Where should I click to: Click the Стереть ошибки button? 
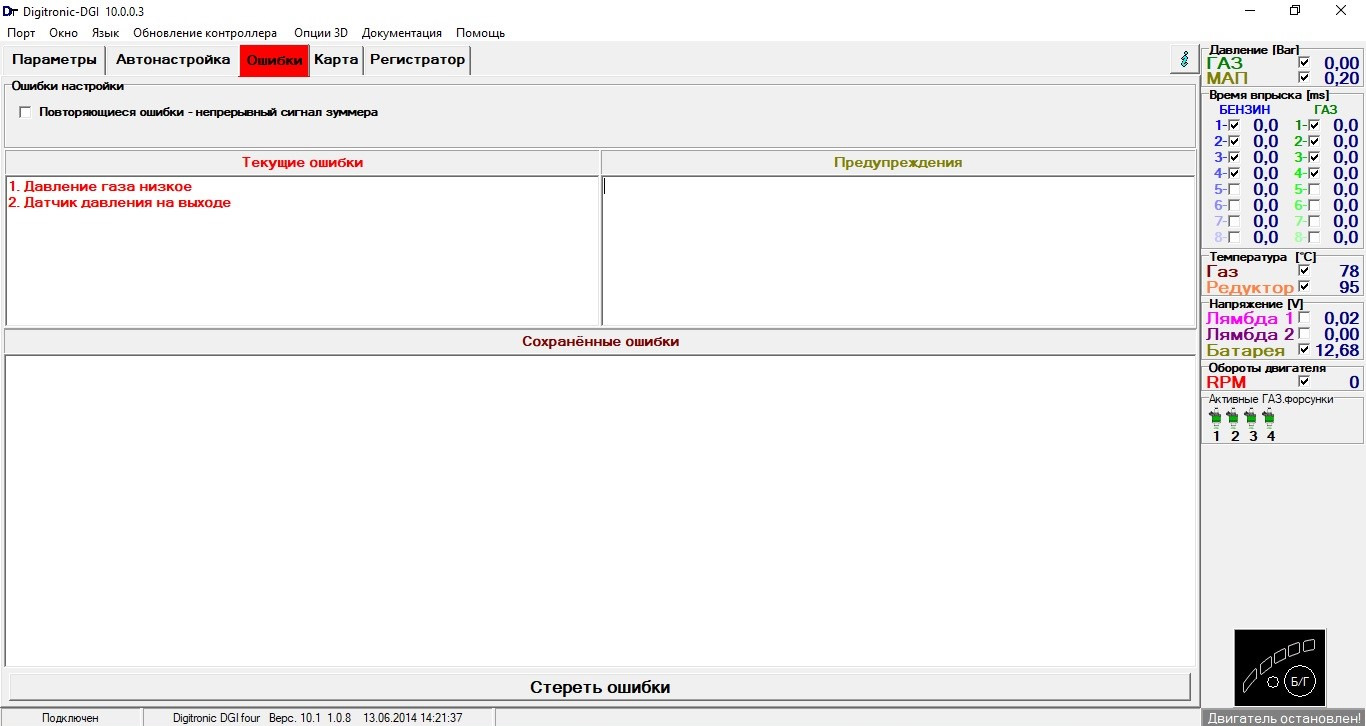[600, 687]
